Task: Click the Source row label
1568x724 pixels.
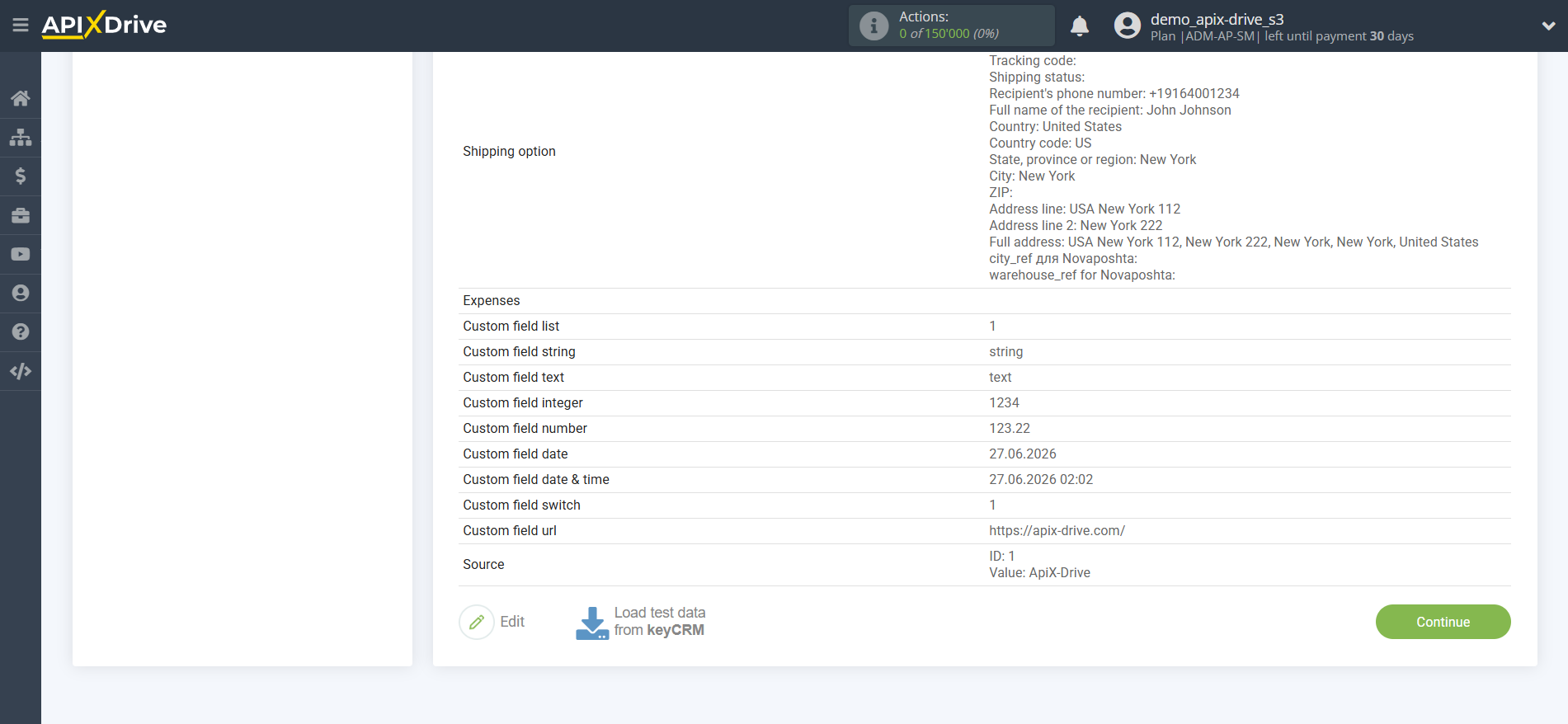Action: point(483,565)
